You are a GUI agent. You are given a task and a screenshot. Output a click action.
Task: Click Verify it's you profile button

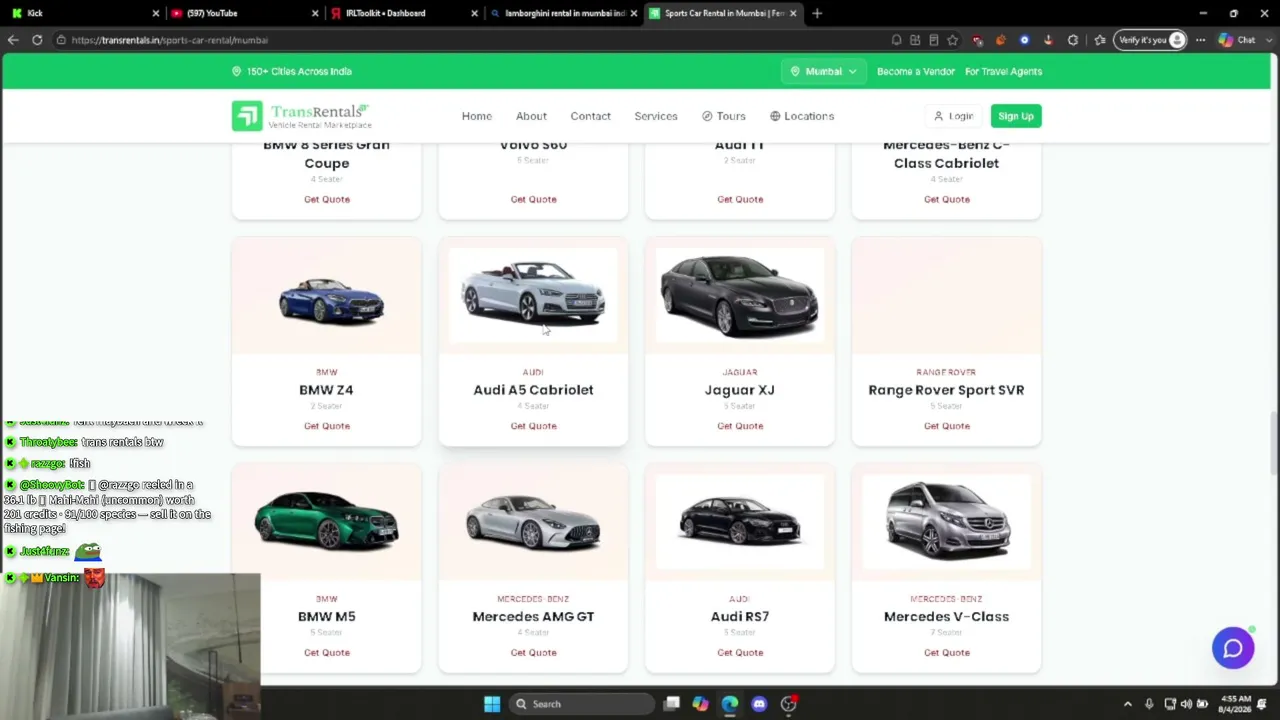[1152, 40]
